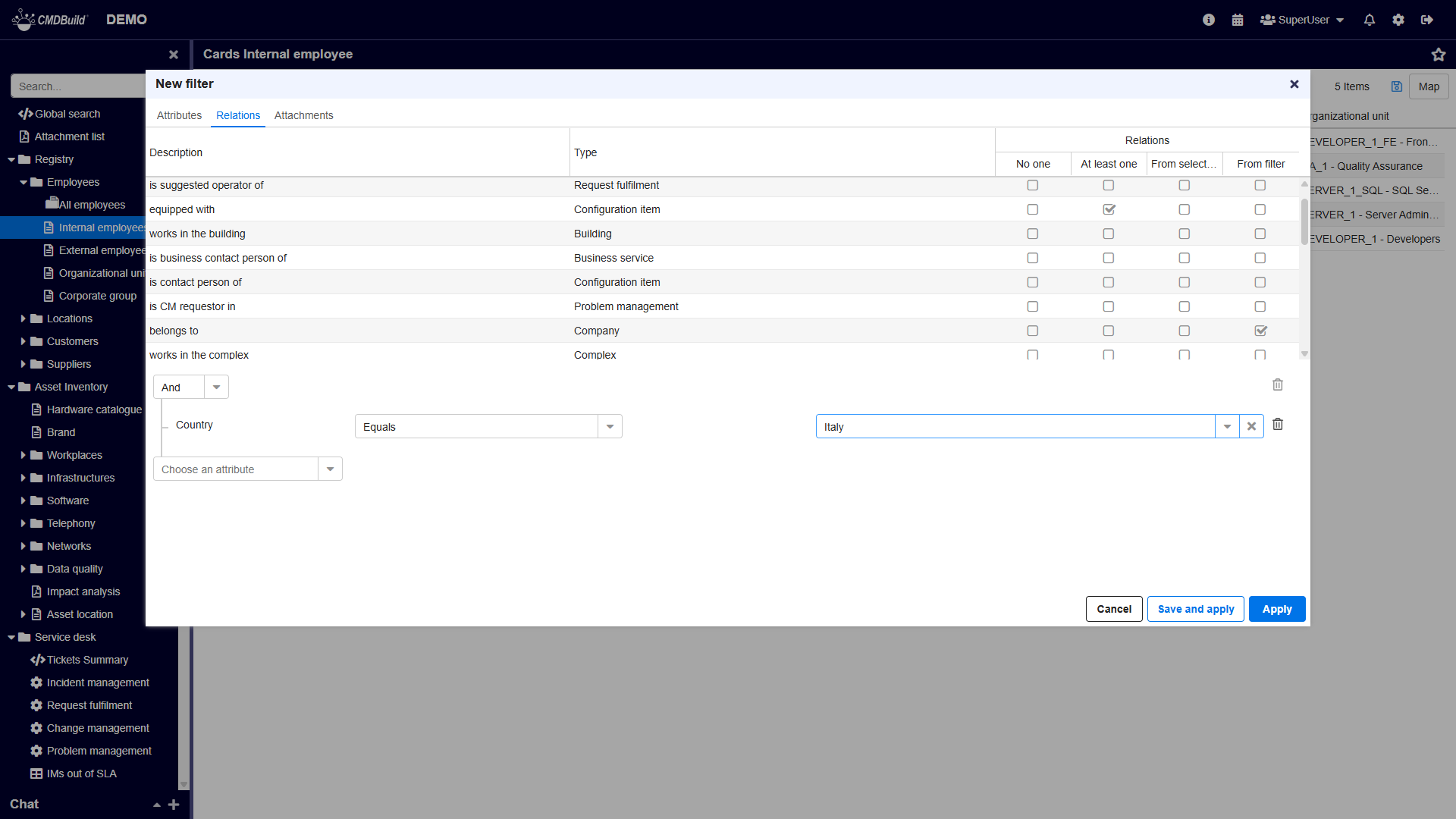This screenshot has width=1456, height=819.
Task: Open the administration gear icon
Action: tap(1398, 20)
